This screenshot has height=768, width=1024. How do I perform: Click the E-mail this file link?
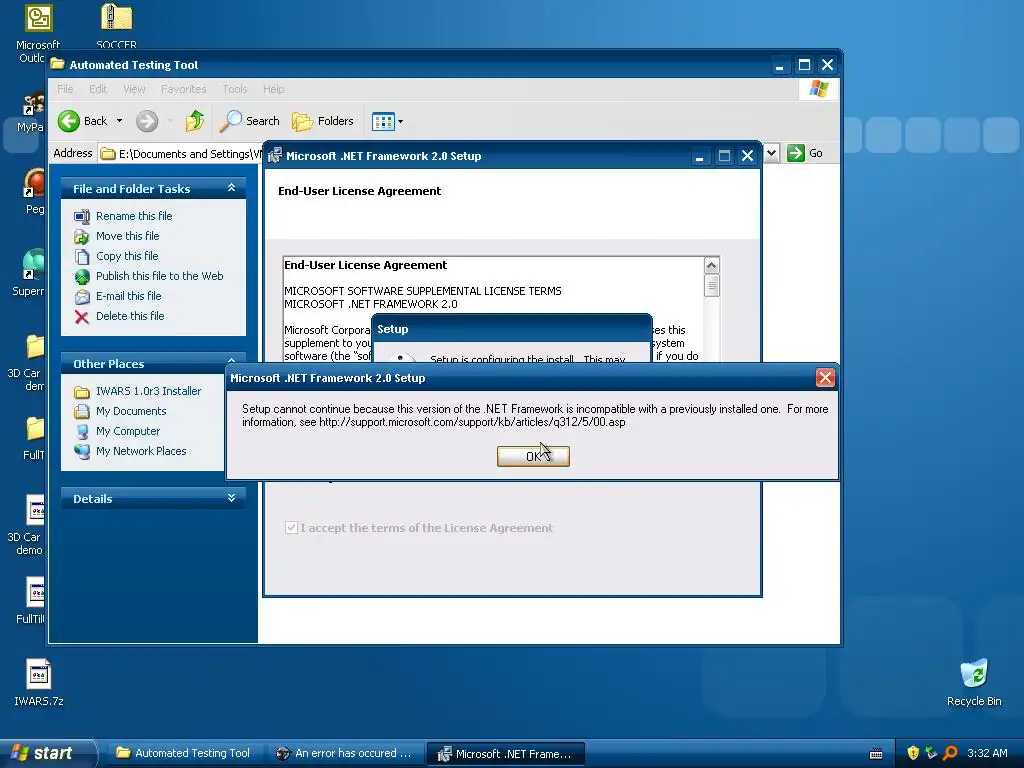click(129, 296)
